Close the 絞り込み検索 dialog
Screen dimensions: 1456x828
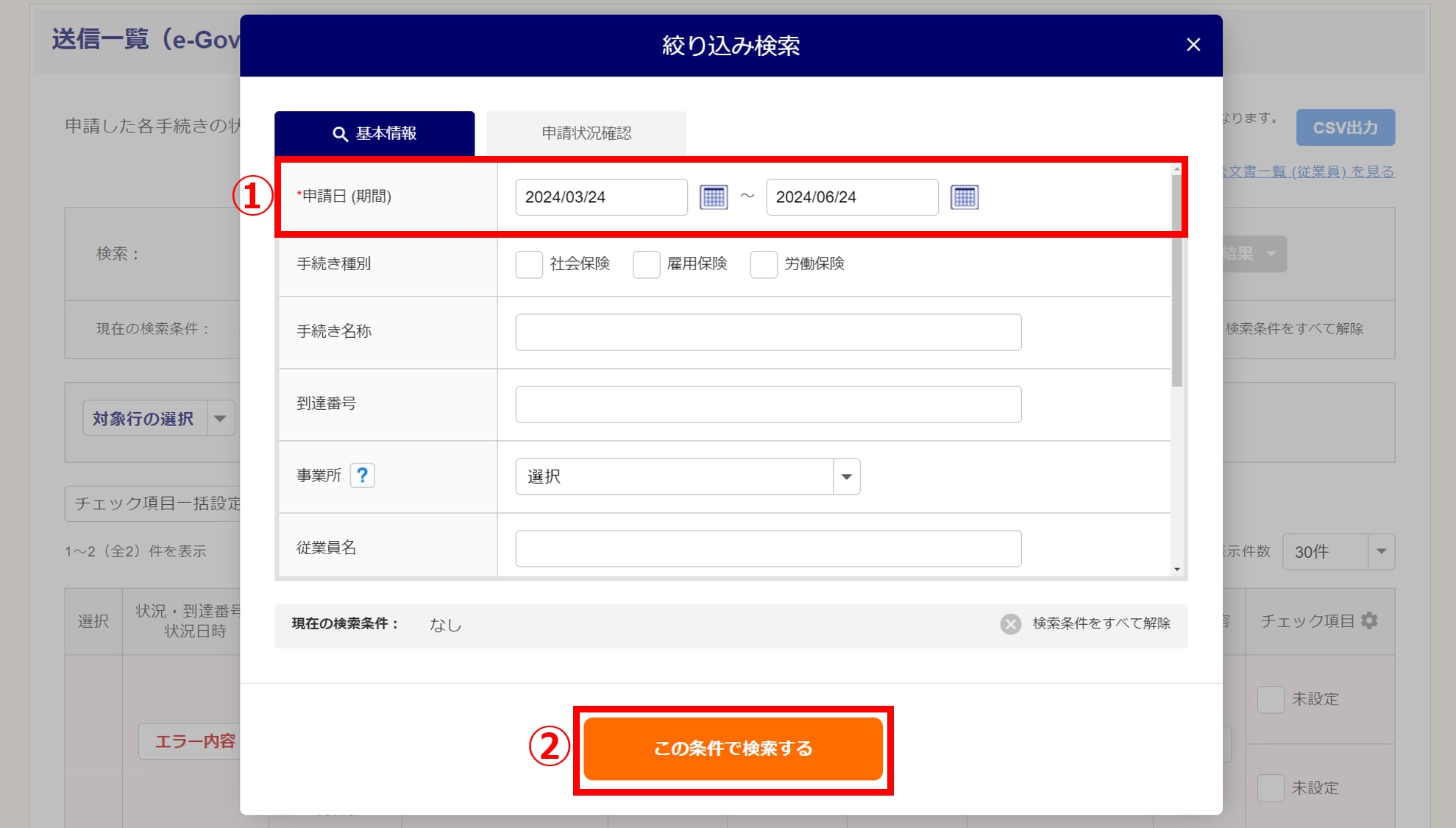[1193, 45]
